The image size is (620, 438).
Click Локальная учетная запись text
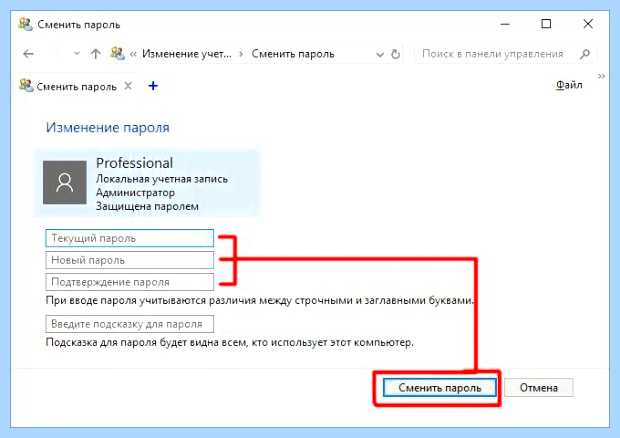pos(162,179)
